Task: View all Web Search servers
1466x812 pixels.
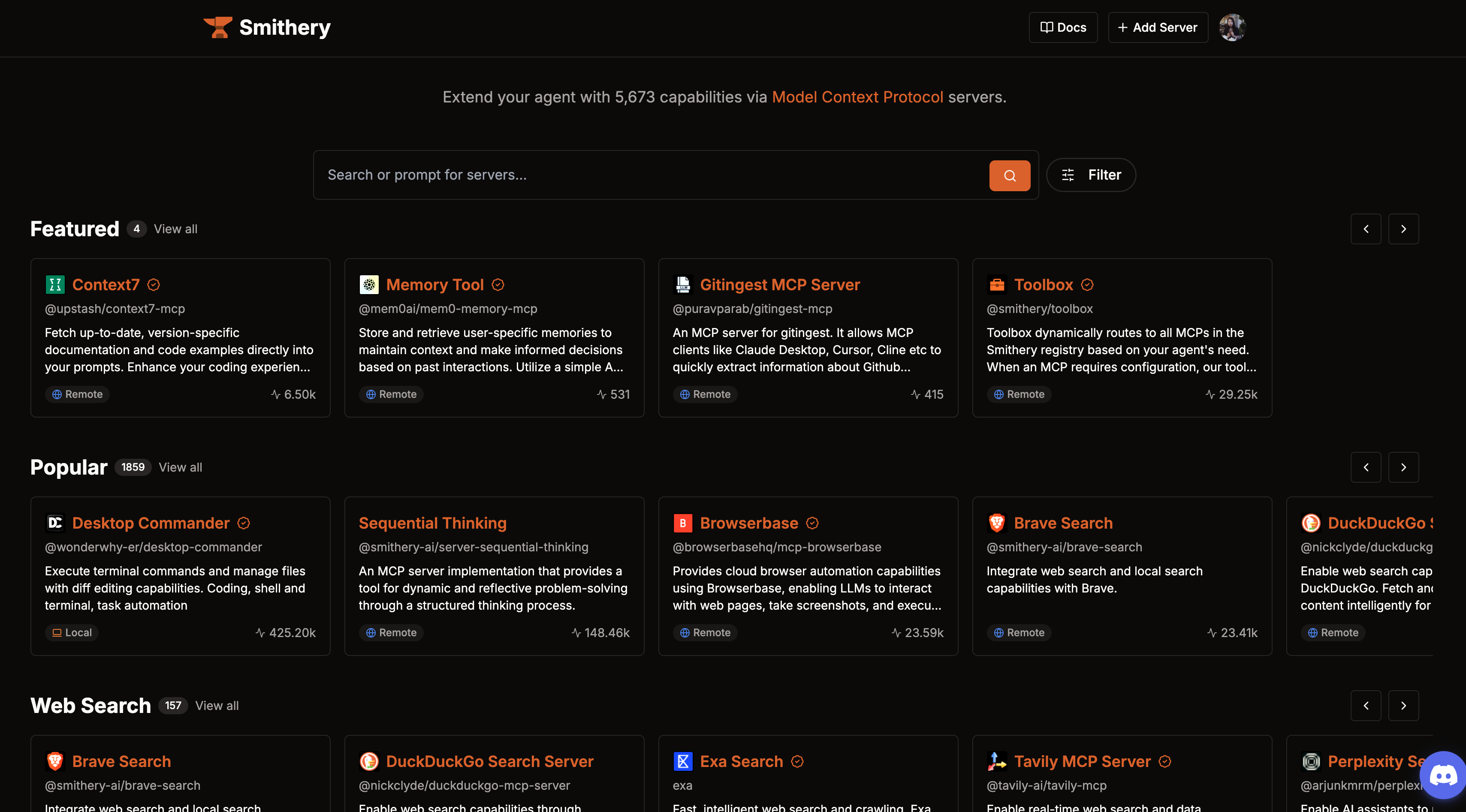Action: 217,706
